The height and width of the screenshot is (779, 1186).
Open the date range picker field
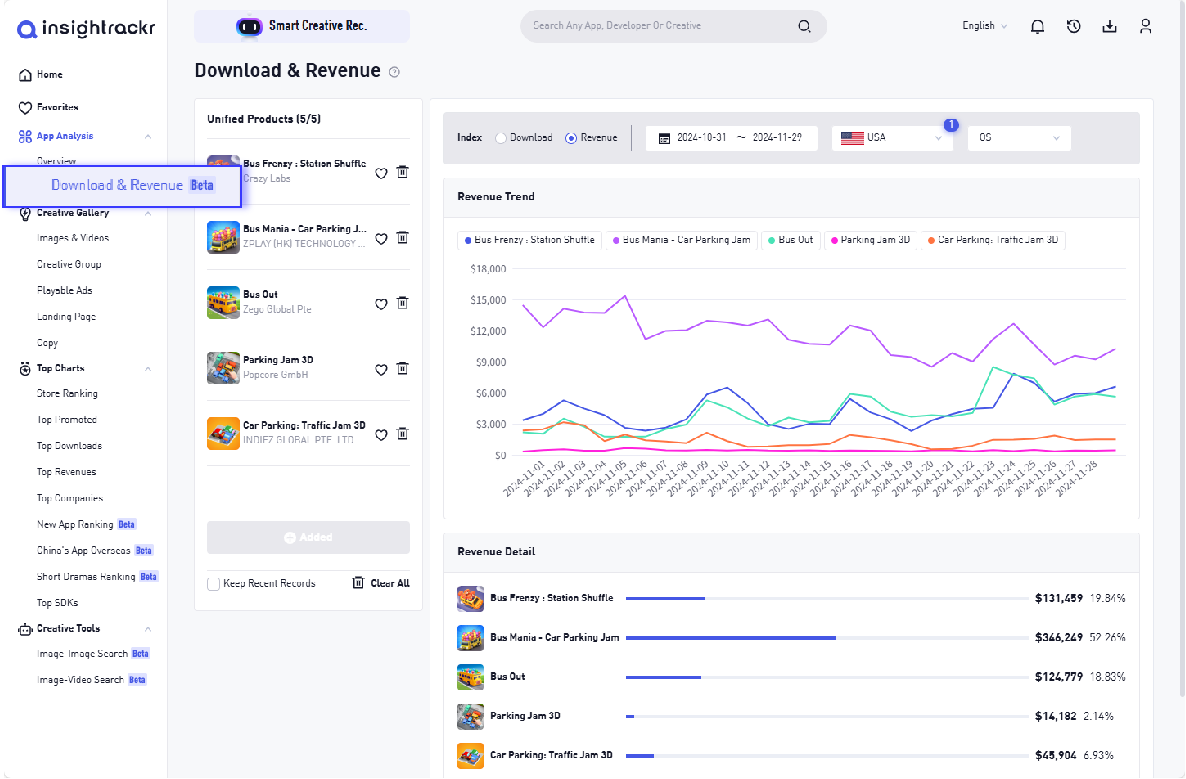(731, 138)
